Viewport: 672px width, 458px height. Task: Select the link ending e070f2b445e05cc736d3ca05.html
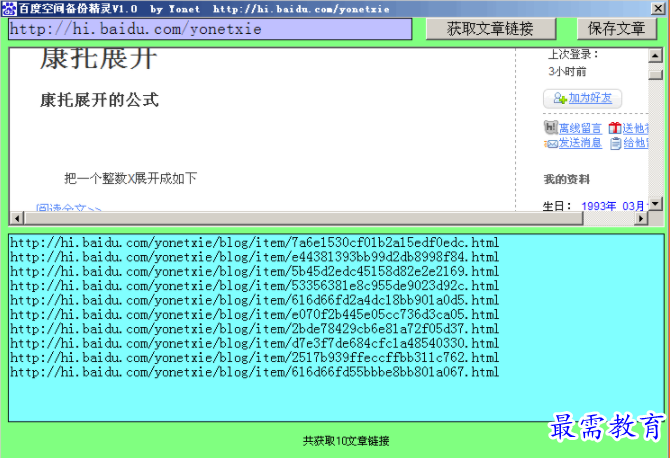(x=255, y=314)
